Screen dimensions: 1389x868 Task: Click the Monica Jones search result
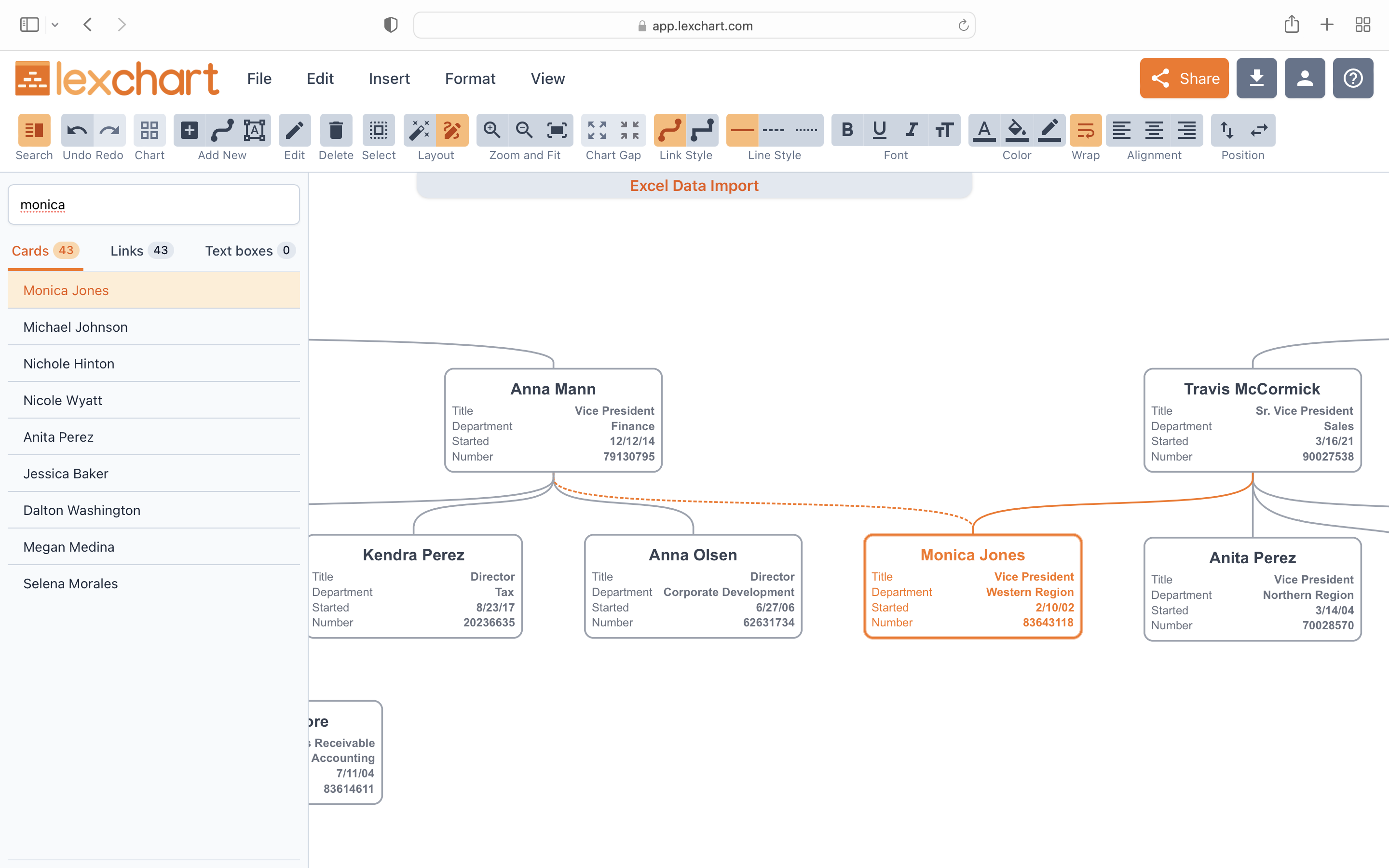[x=154, y=290]
